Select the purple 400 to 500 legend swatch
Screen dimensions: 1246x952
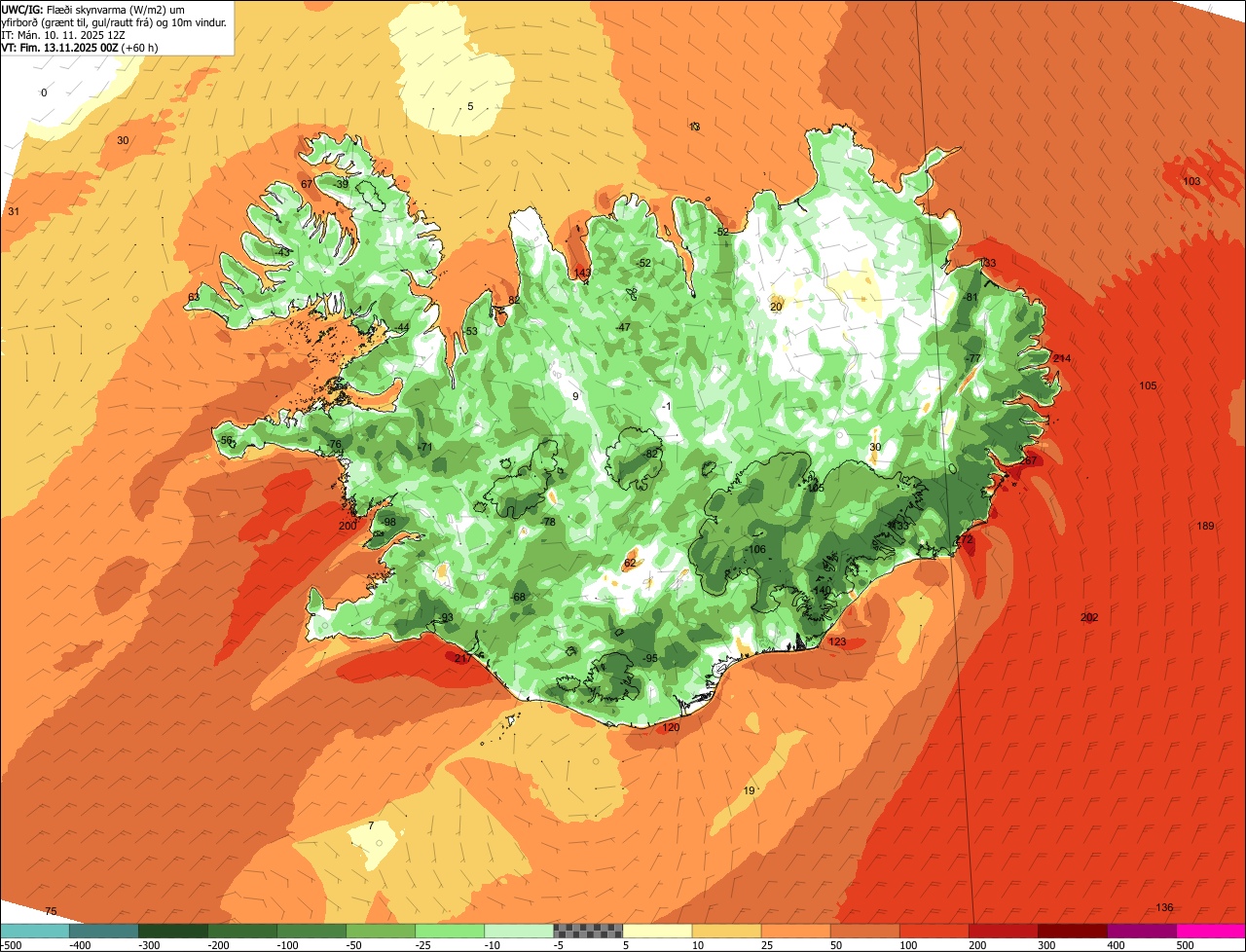pos(1140,931)
